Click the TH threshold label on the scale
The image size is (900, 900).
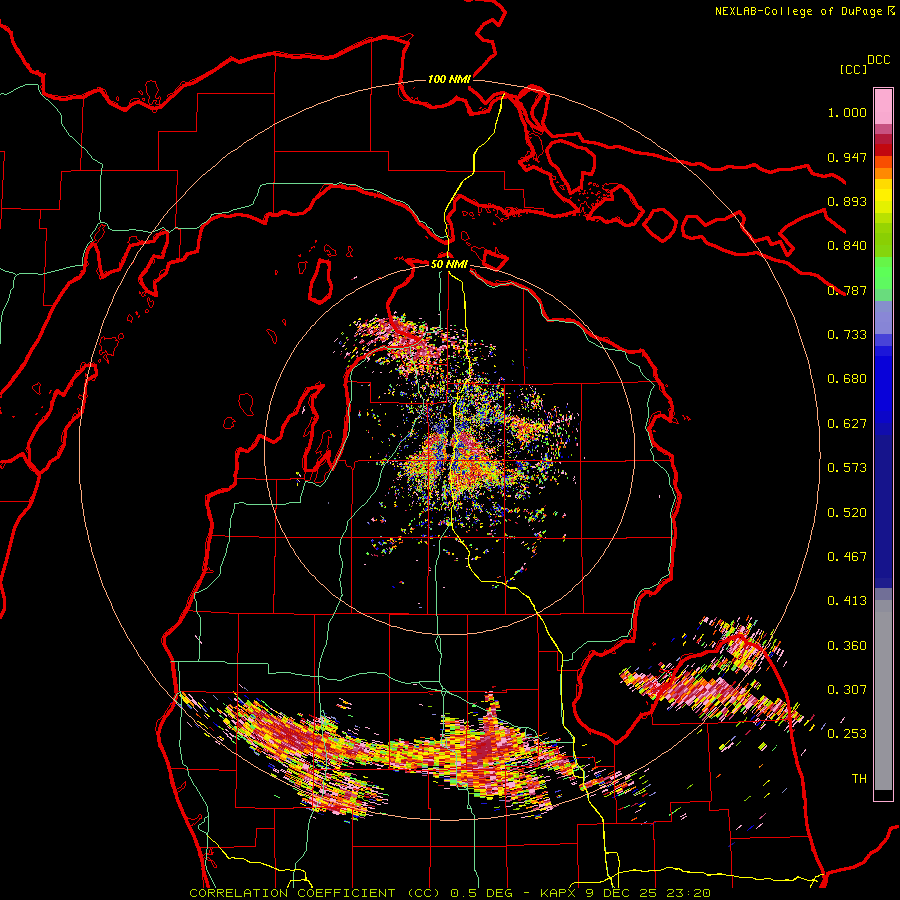(x=859, y=779)
